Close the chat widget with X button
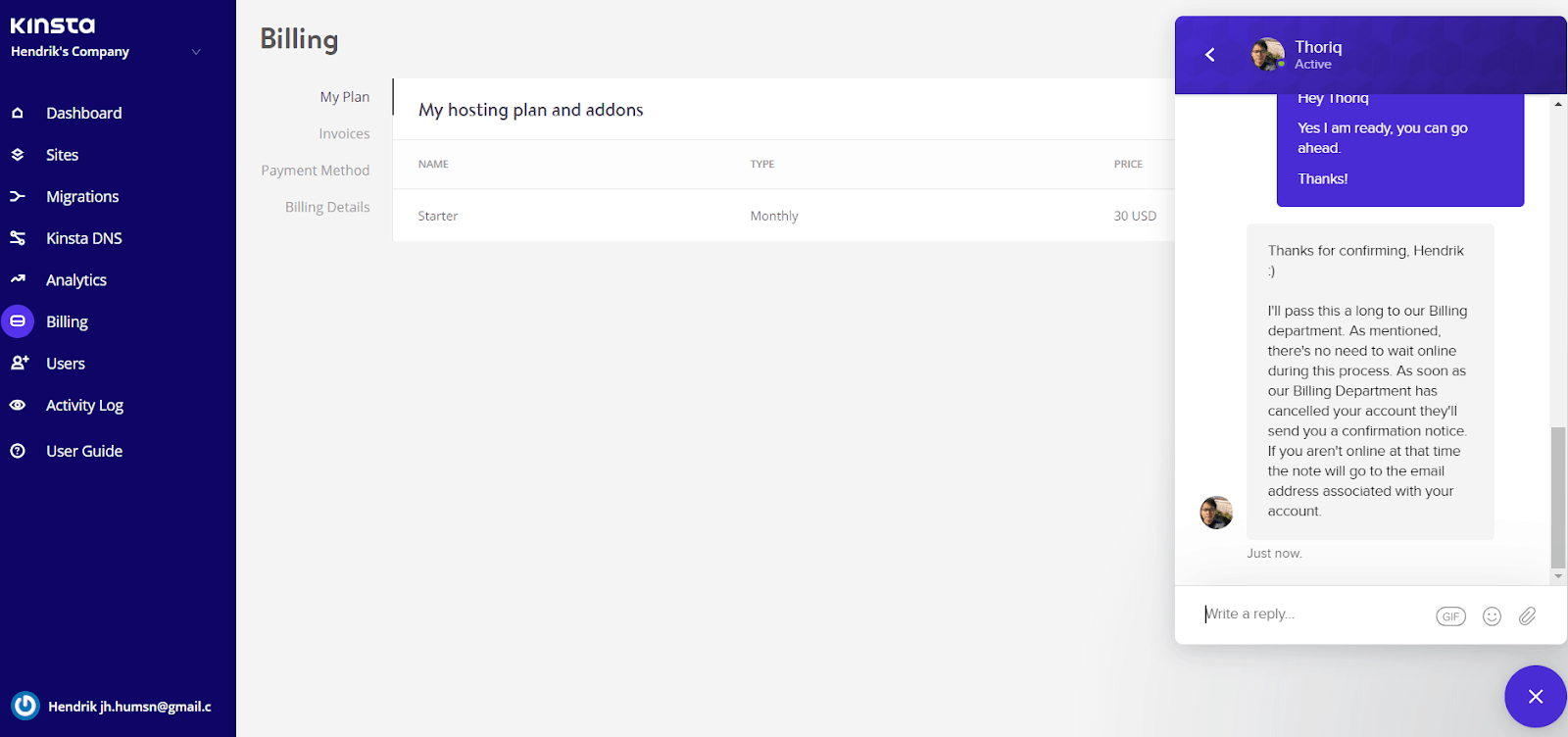Viewport: 1568px width, 737px height. pos(1536,697)
